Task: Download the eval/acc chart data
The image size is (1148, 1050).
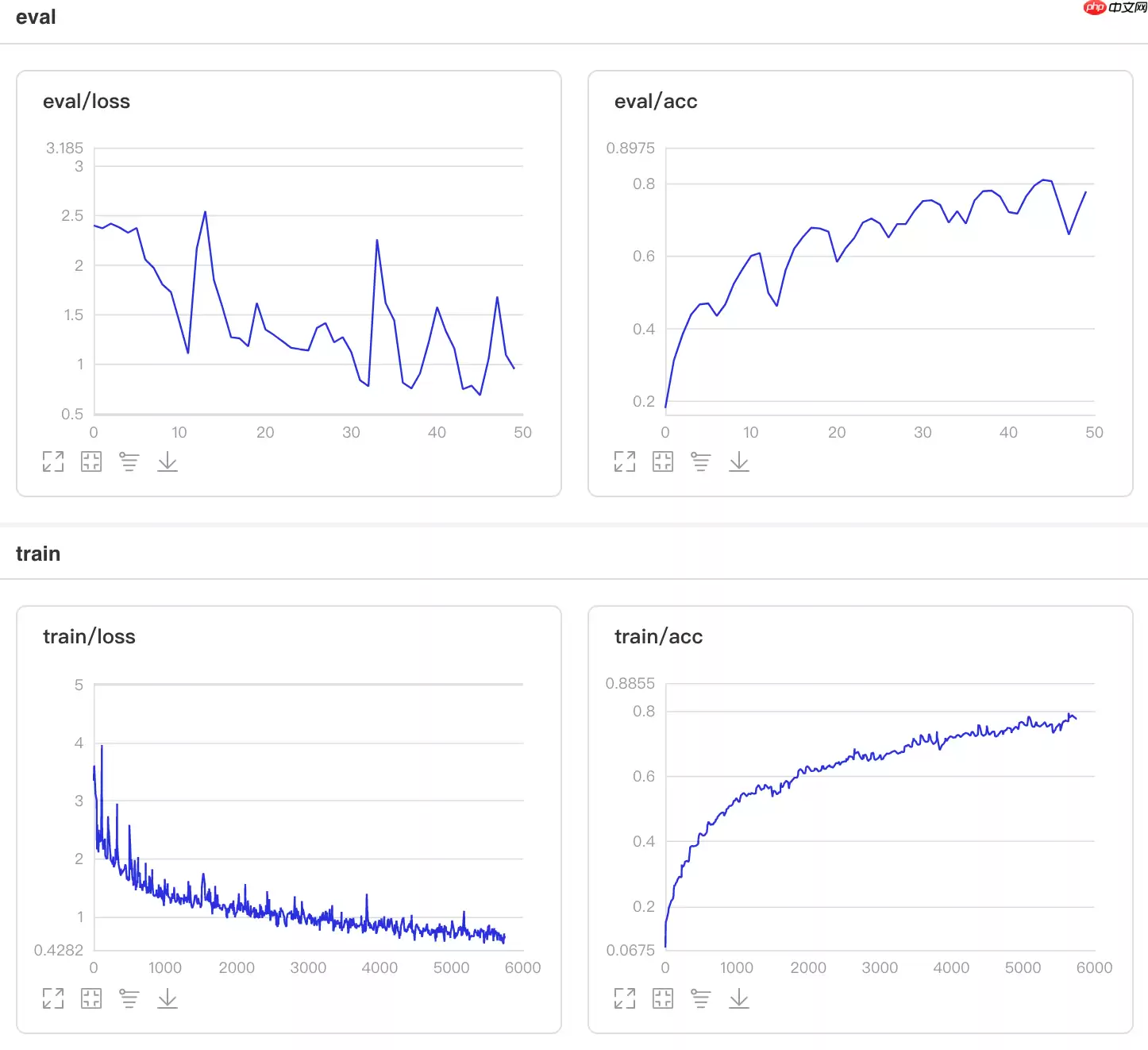Action: 739,461
